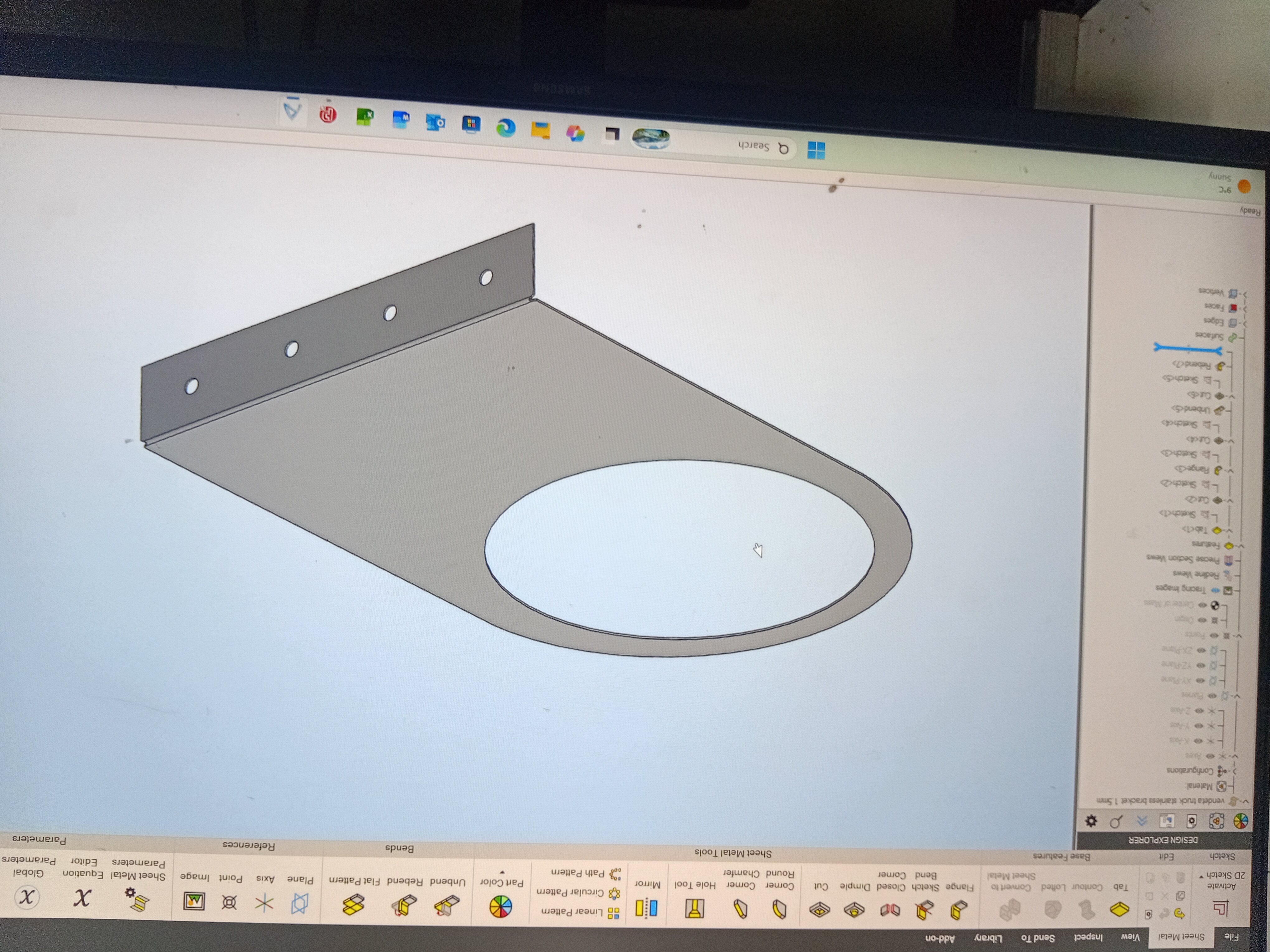Click the Design Explorer search magnifier
Screen dimensions: 1270x952
(1116, 821)
